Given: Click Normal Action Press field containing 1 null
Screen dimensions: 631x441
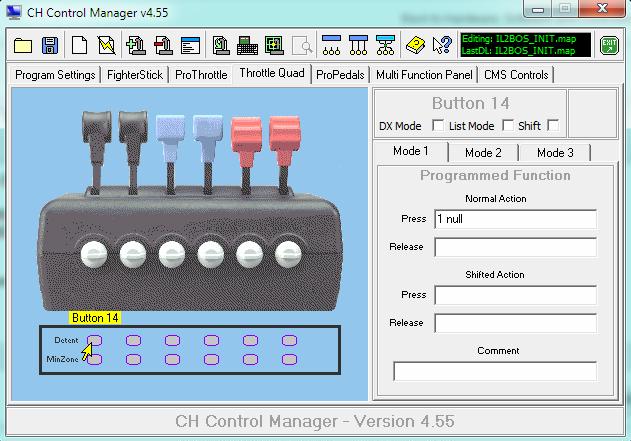Looking at the screenshot, I should coord(516,219).
